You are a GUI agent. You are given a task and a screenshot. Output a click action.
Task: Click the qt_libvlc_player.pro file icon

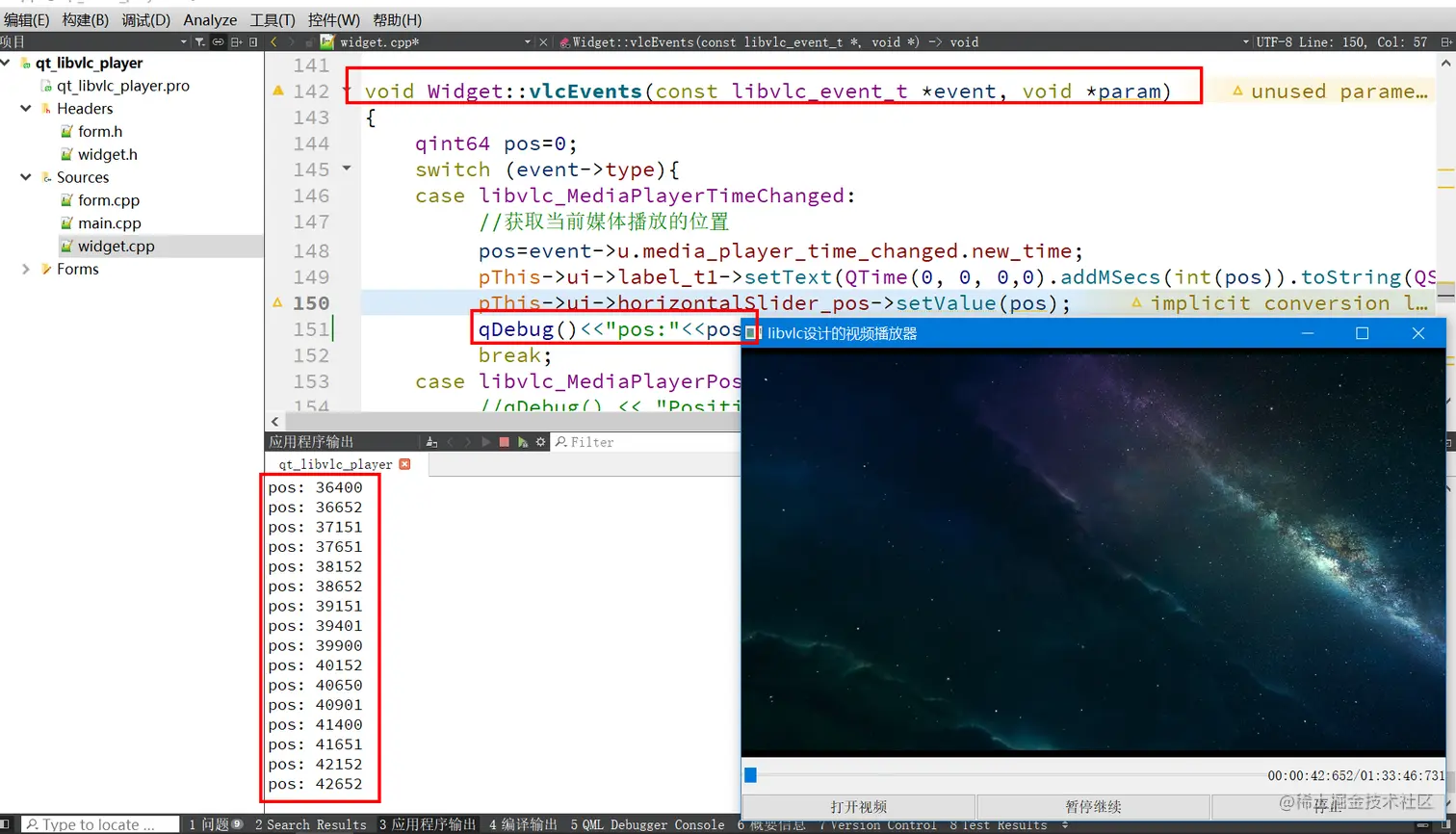[46, 86]
